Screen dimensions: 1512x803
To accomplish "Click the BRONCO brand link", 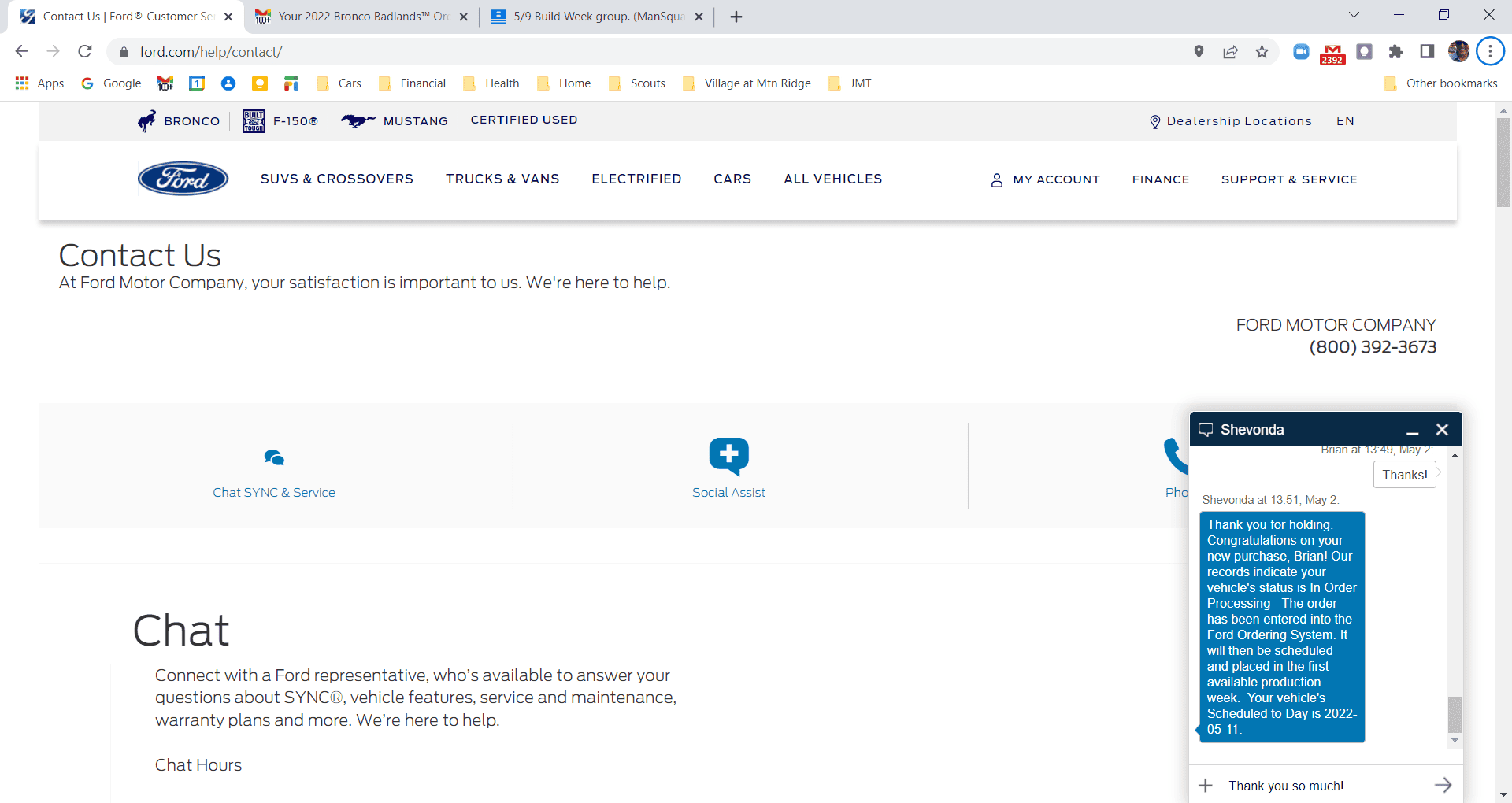I will point(179,121).
